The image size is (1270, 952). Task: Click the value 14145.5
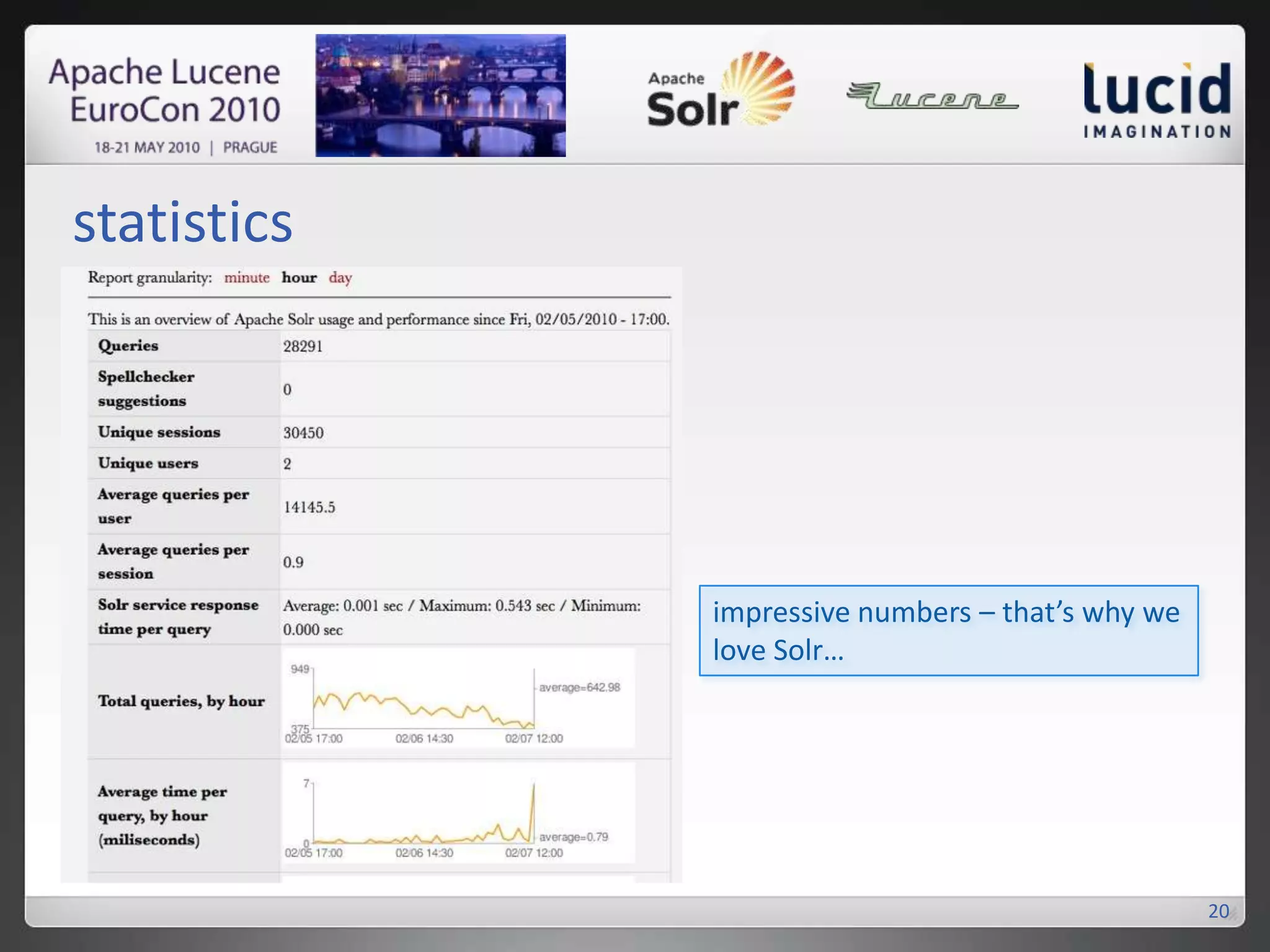(309, 507)
